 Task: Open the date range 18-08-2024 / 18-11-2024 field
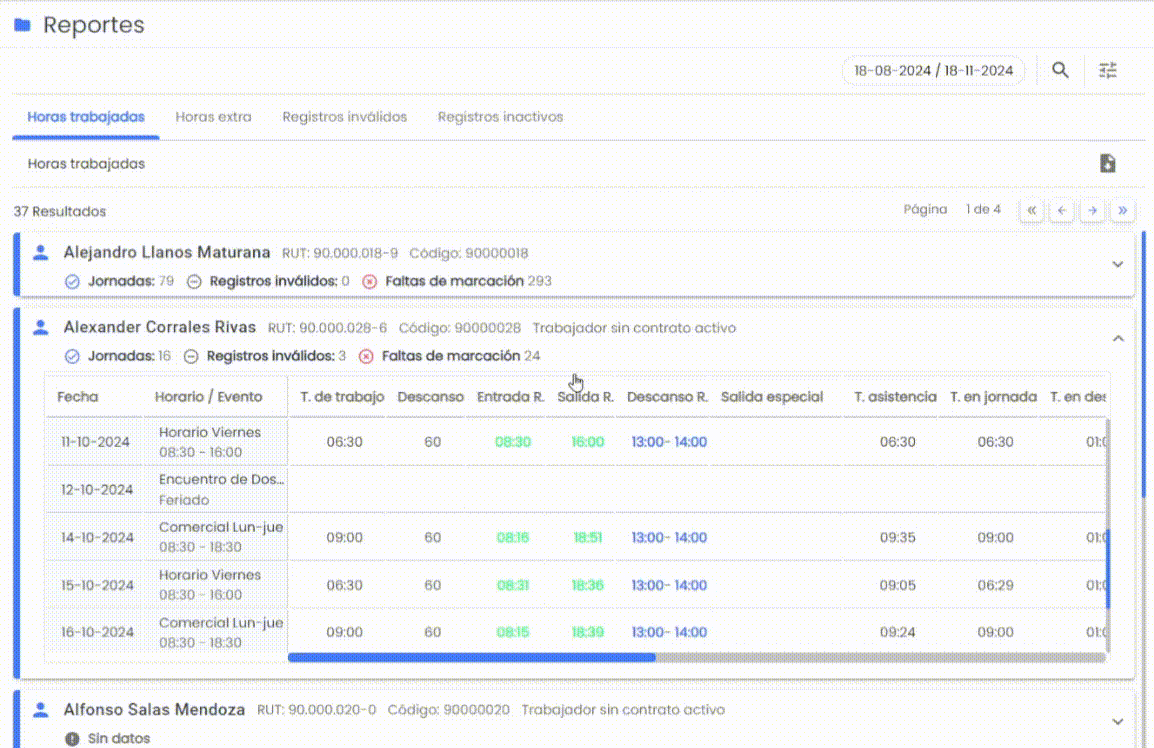(933, 71)
